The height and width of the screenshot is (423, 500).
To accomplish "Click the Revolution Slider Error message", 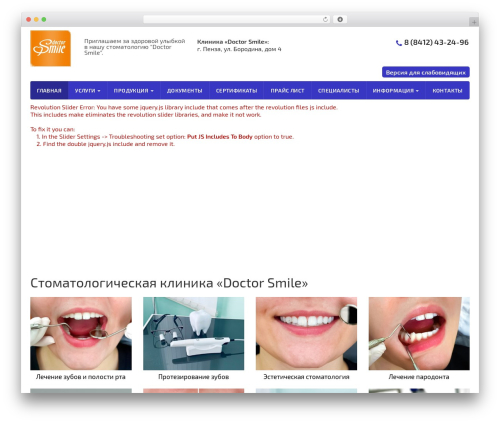I will click(x=184, y=111).
